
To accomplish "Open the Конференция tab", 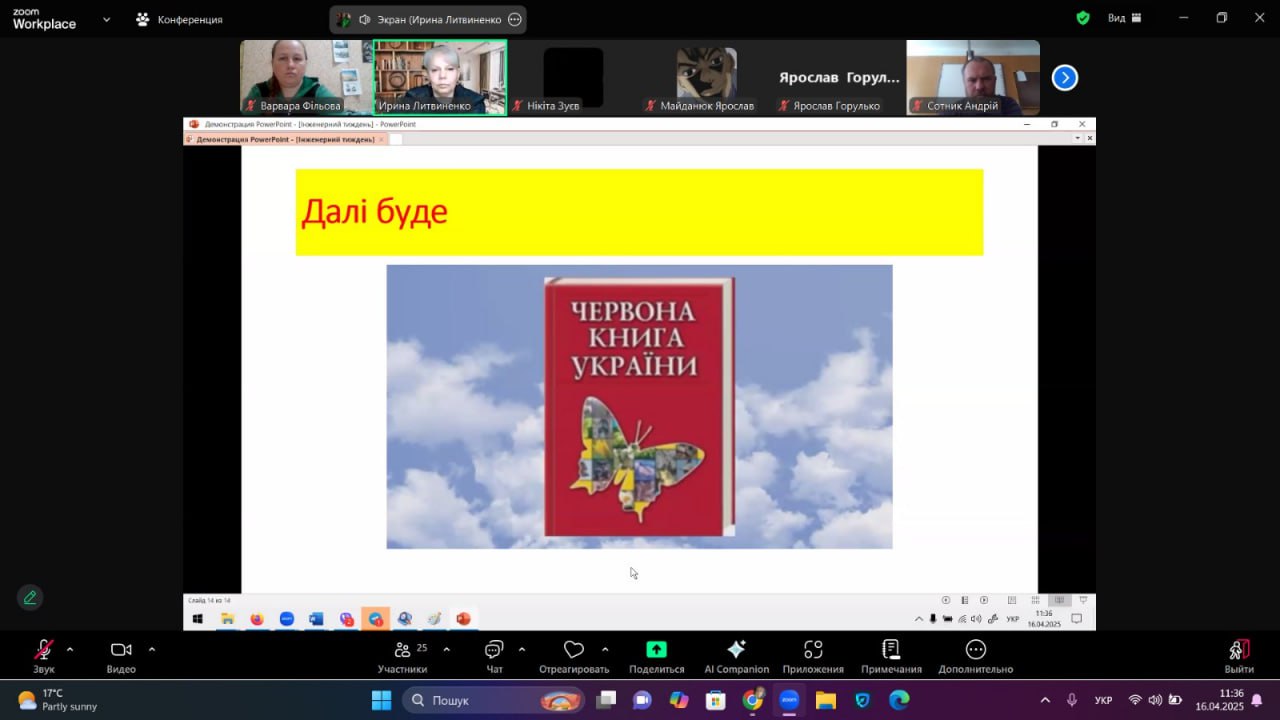I will tap(180, 19).
